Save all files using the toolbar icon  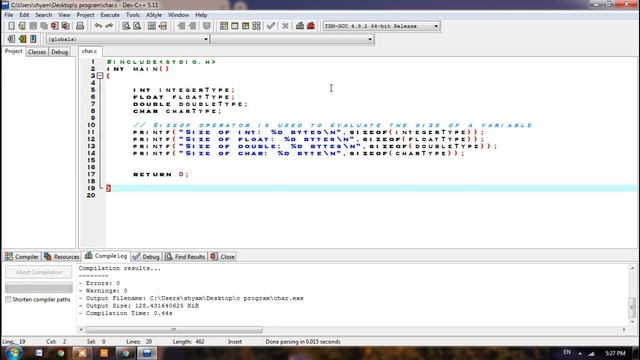point(44,26)
